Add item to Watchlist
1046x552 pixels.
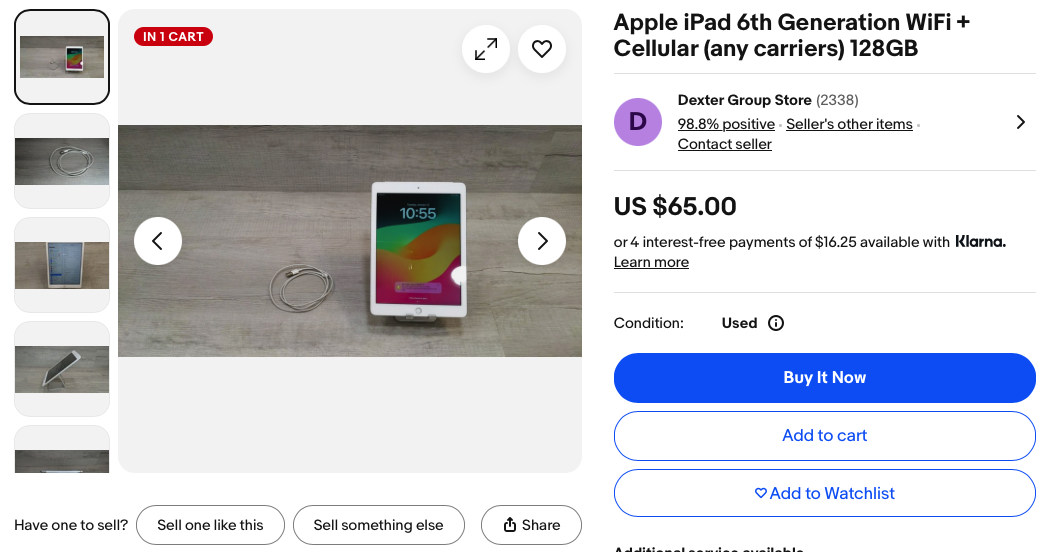(825, 493)
